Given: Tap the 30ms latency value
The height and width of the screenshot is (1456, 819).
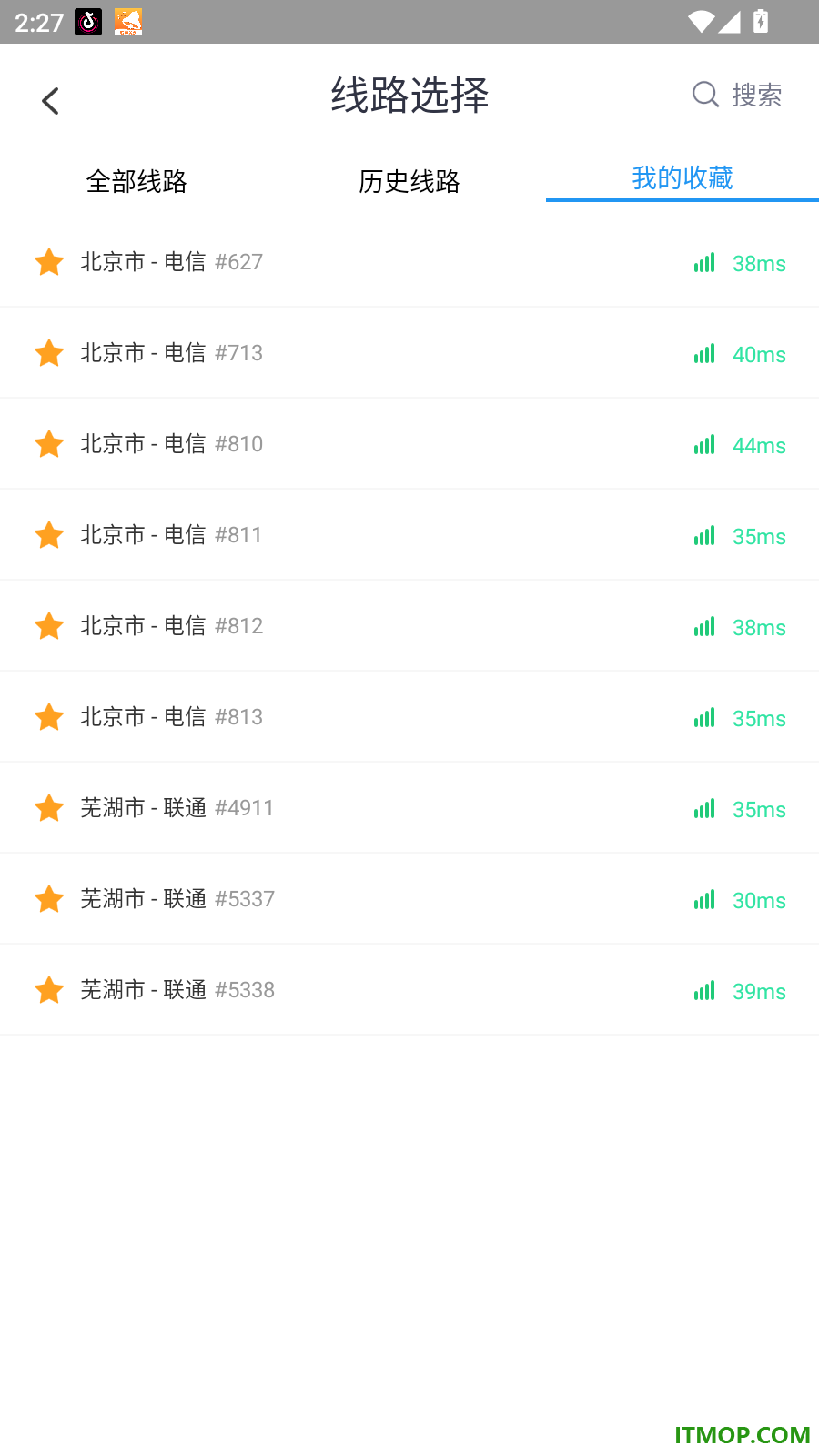Looking at the screenshot, I should 759,901.
